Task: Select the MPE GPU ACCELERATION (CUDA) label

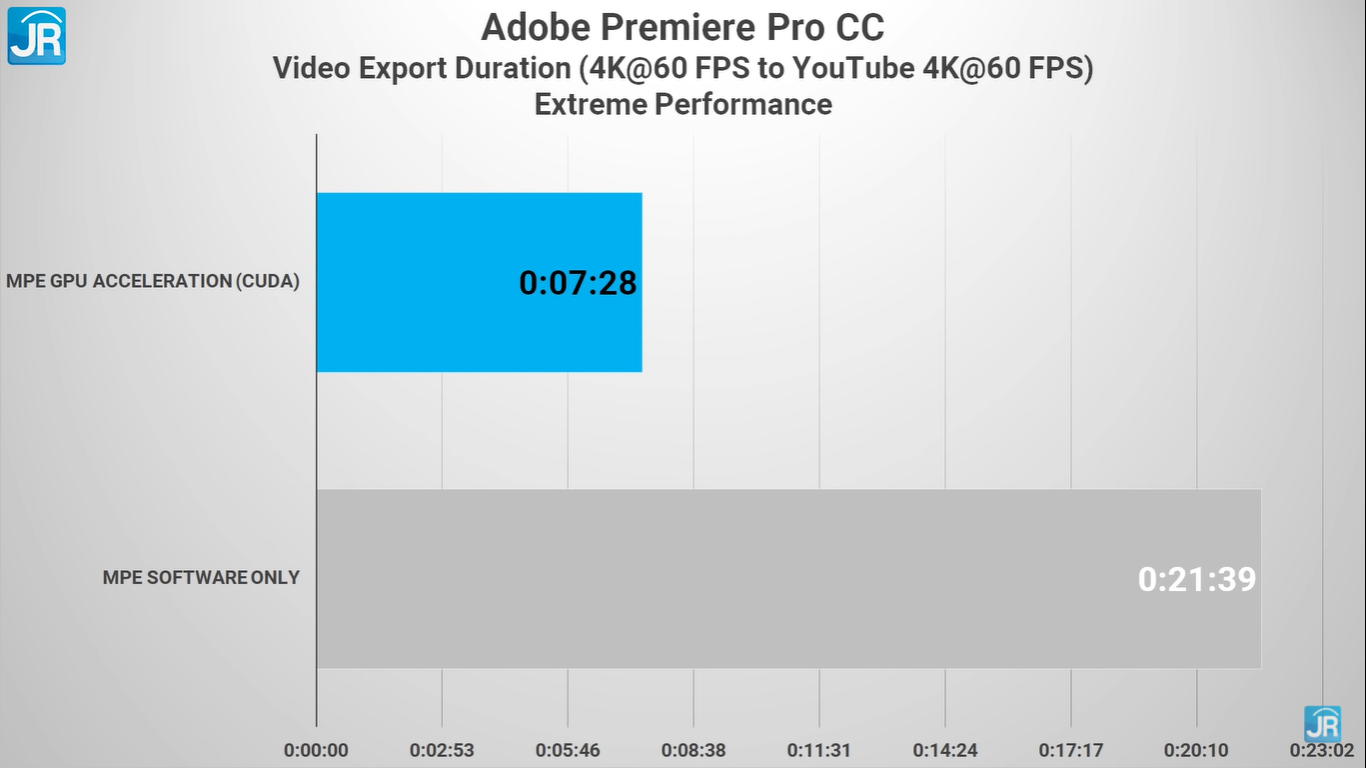Action: tap(153, 282)
